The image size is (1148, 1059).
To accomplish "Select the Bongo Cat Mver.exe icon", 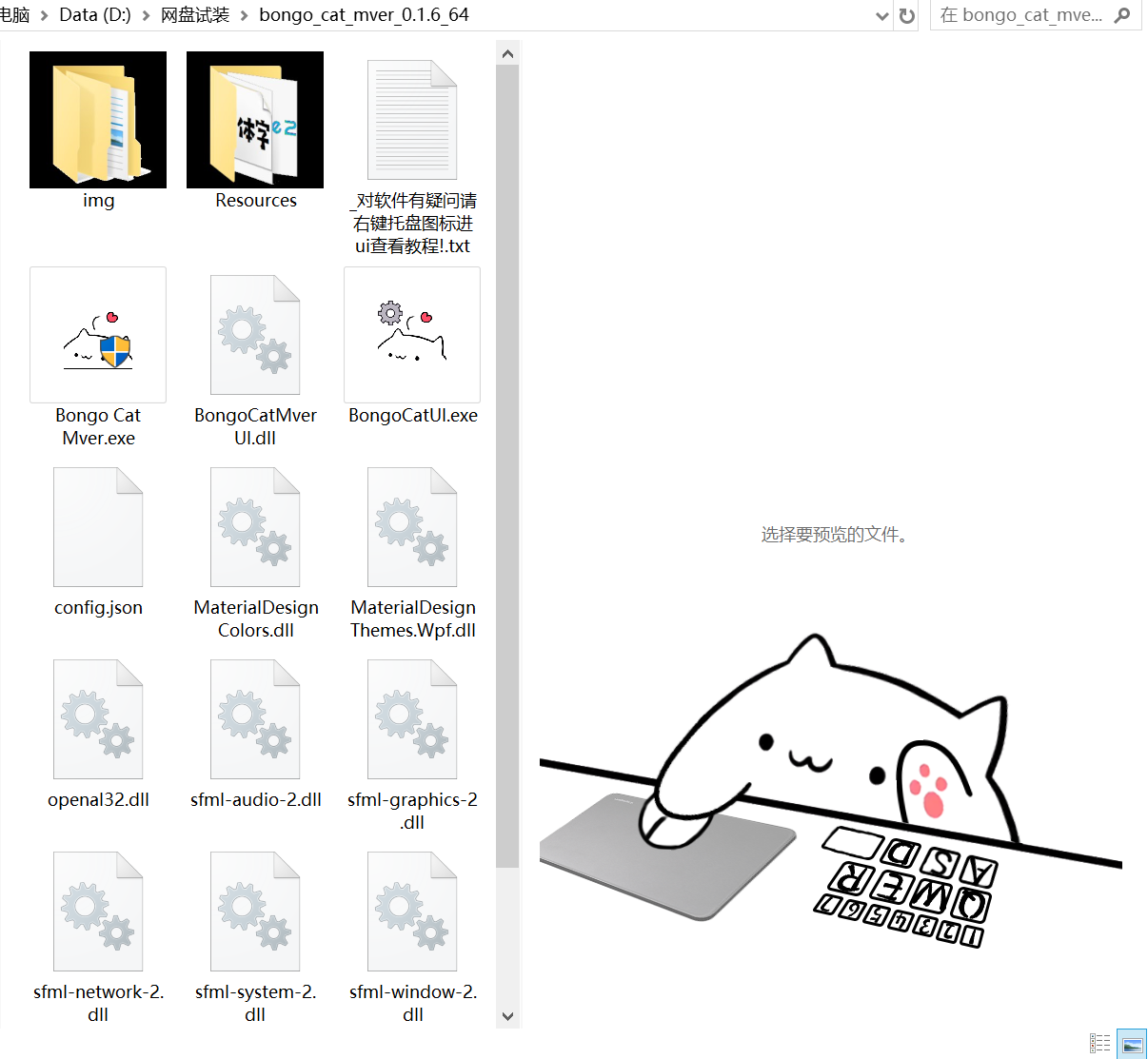I will tap(98, 335).
